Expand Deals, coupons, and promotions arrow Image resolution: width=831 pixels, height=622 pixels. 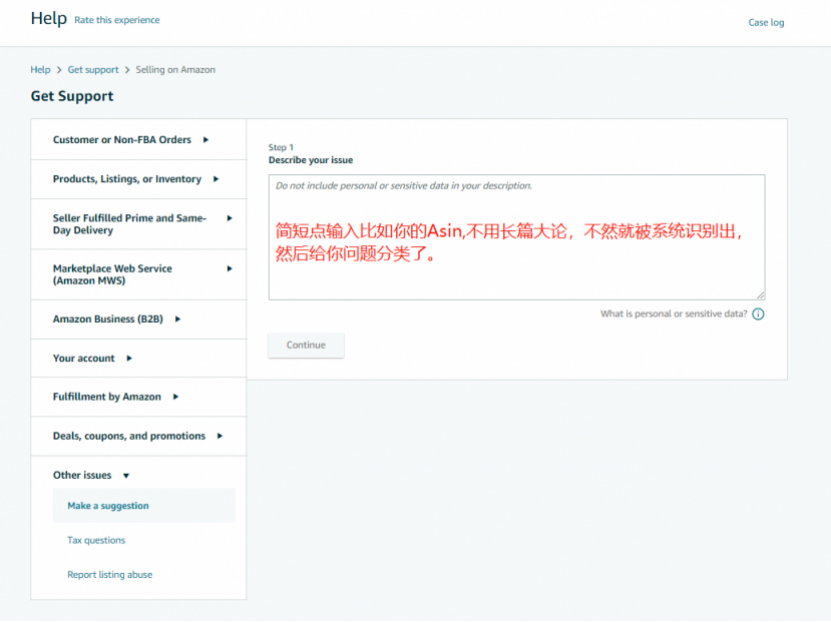pyautogui.click(x=220, y=436)
